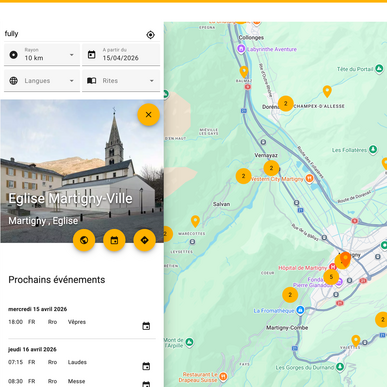Image resolution: width=387 pixels, height=387 pixels.
Task: Open the A partir du date field
Action: click(121, 54)
